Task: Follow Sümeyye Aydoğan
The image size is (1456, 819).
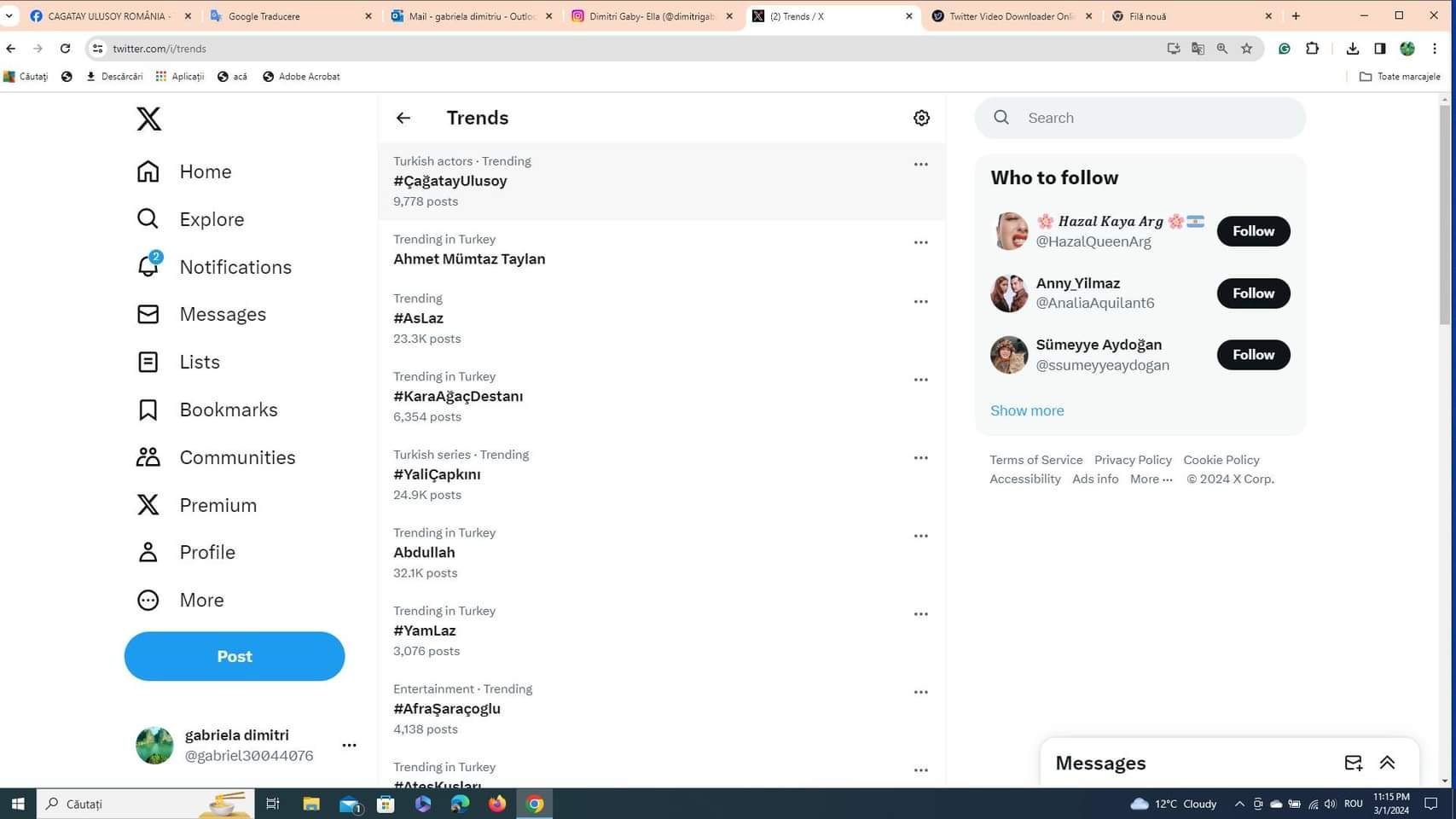Action: tap(1253, 355)
